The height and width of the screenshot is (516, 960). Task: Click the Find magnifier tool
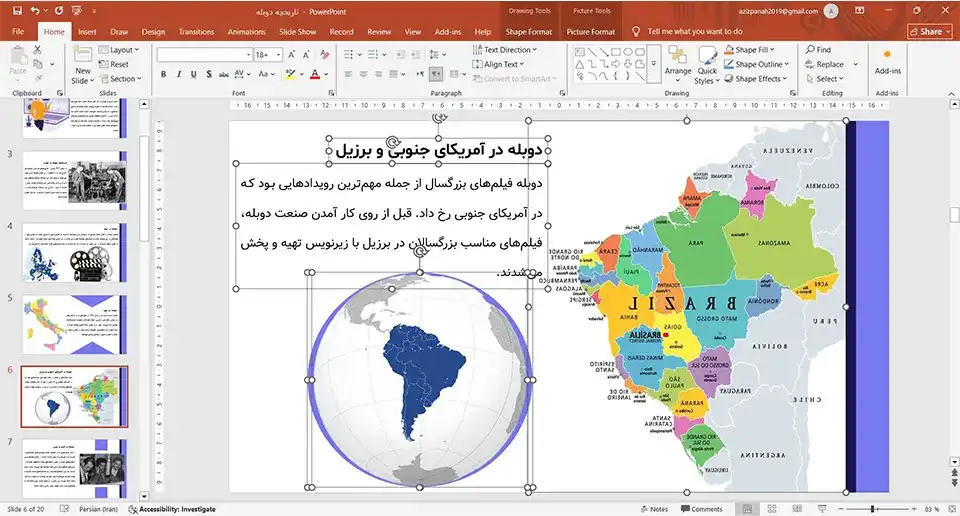(819, 50)
